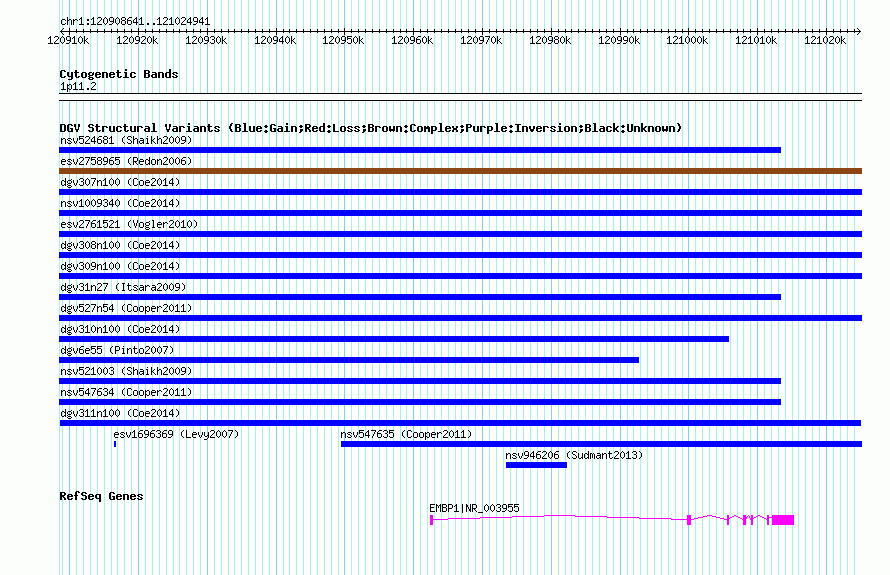Image resolution: width=890 pixels, height=575 pixels.
Task: Click the large final exon of EMBP1
Action: pyautogui.click(x=783, y=520)
